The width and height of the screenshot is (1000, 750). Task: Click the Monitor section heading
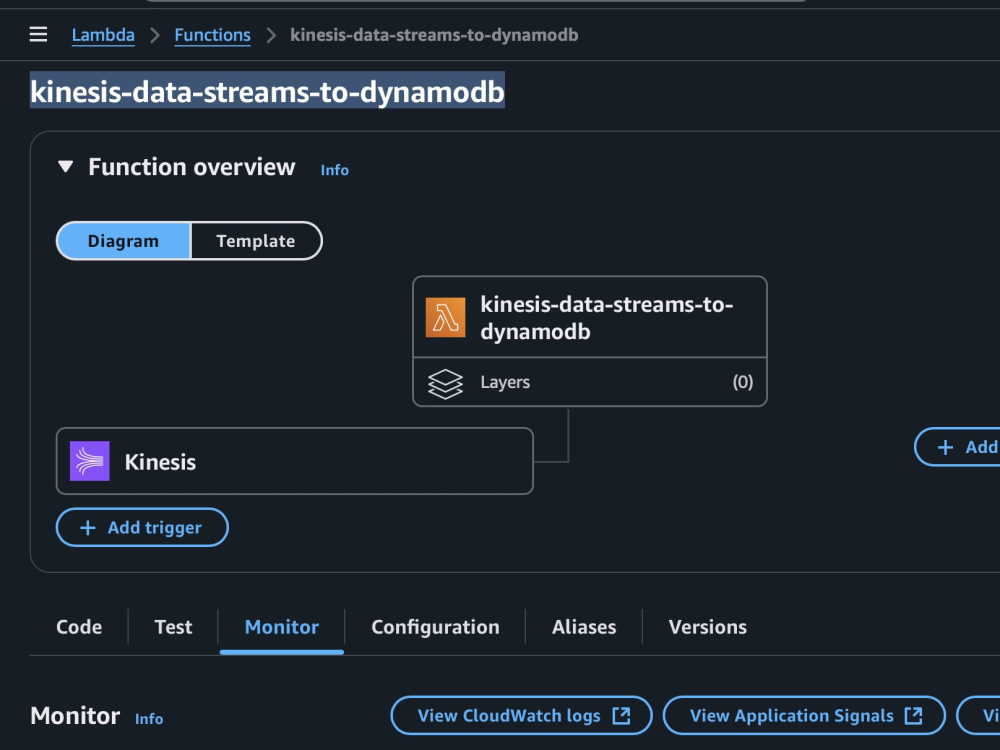click(75, 716)
